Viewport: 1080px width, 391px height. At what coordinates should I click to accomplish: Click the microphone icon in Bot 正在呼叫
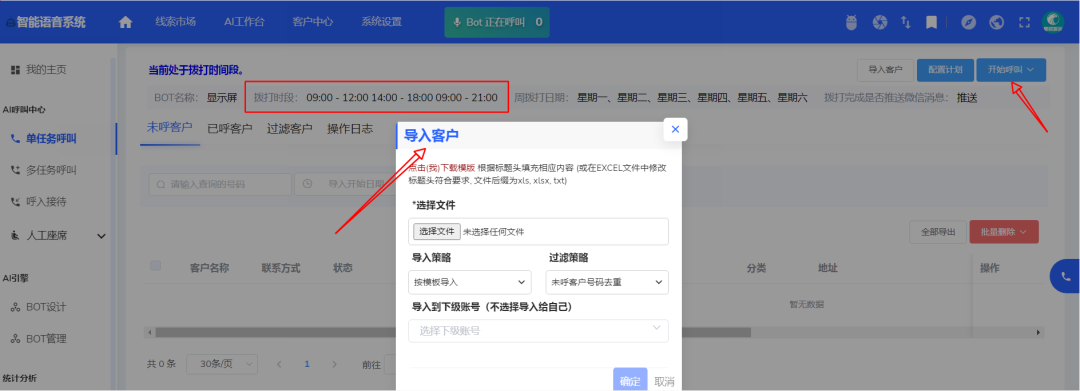[x=456, y=23]
